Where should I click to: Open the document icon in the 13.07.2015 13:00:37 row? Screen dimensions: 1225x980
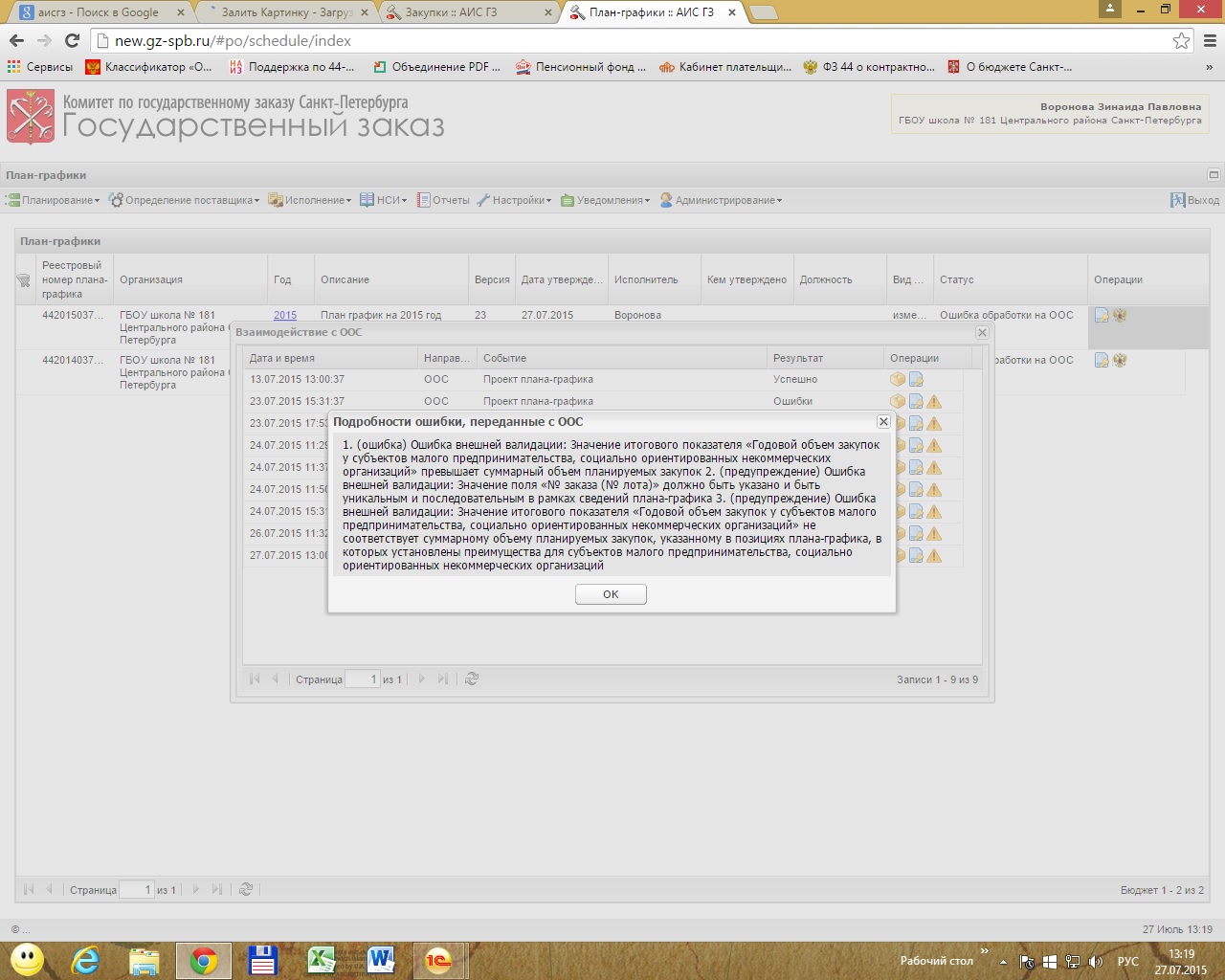tap(916, 380)
